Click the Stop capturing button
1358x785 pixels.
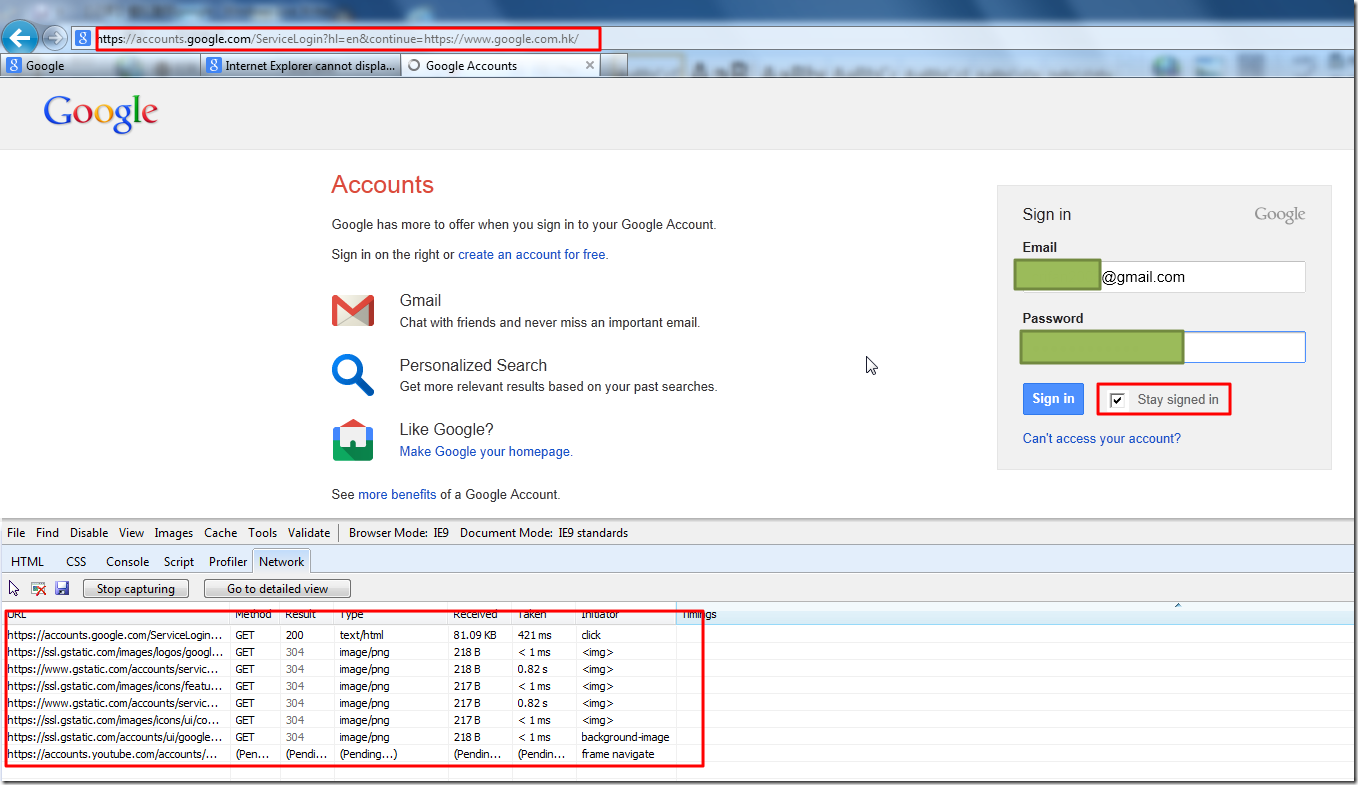click(x=136, y=589)
